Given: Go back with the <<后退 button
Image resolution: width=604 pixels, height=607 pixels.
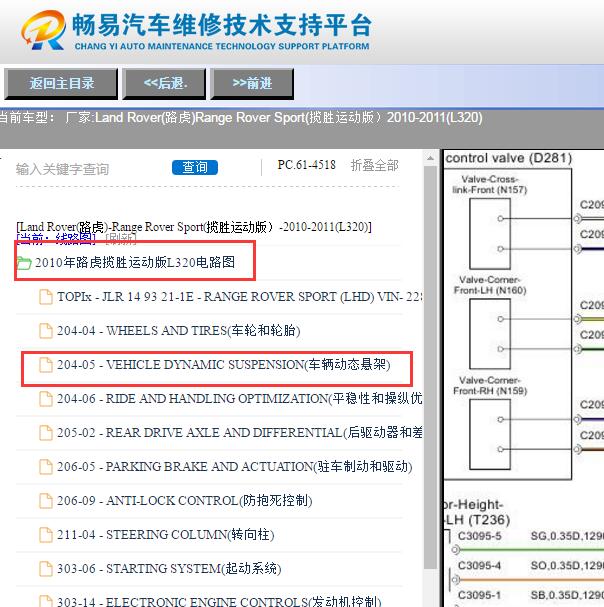Looking at the screenshot, I should coord(164,84).
